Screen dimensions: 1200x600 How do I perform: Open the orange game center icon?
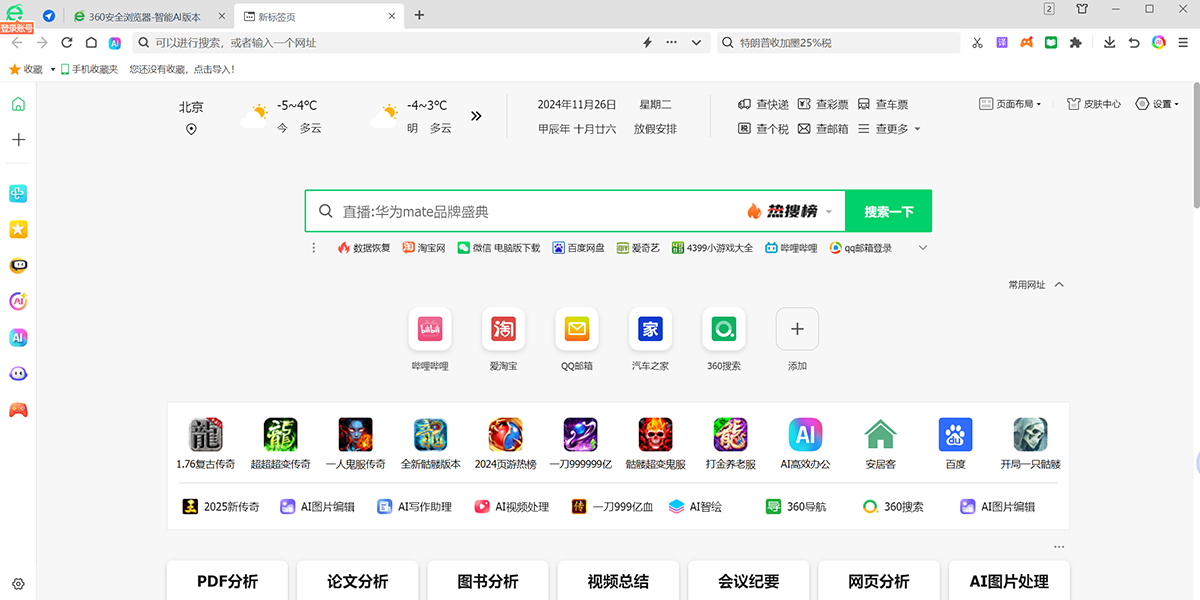pos(1025,42)
